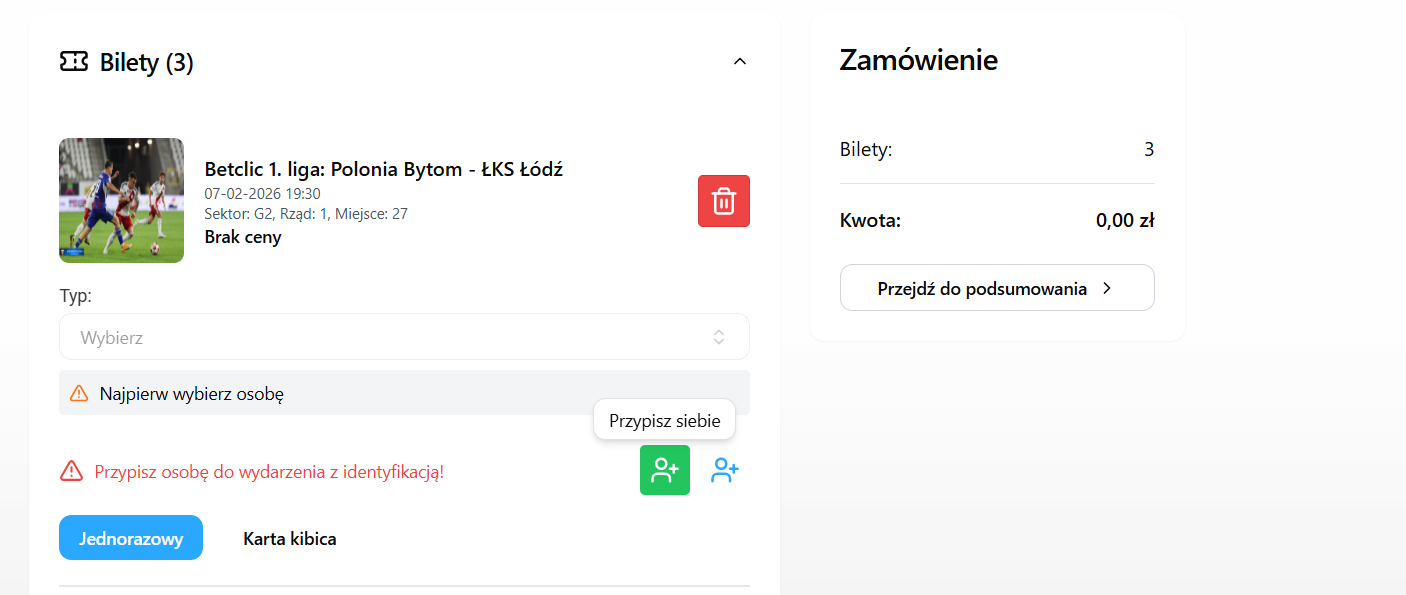The height and width of the screenshot is (595, 1406).
Task: Click the Najpierw wybierz osobę notice
Action: pos(192,394)
